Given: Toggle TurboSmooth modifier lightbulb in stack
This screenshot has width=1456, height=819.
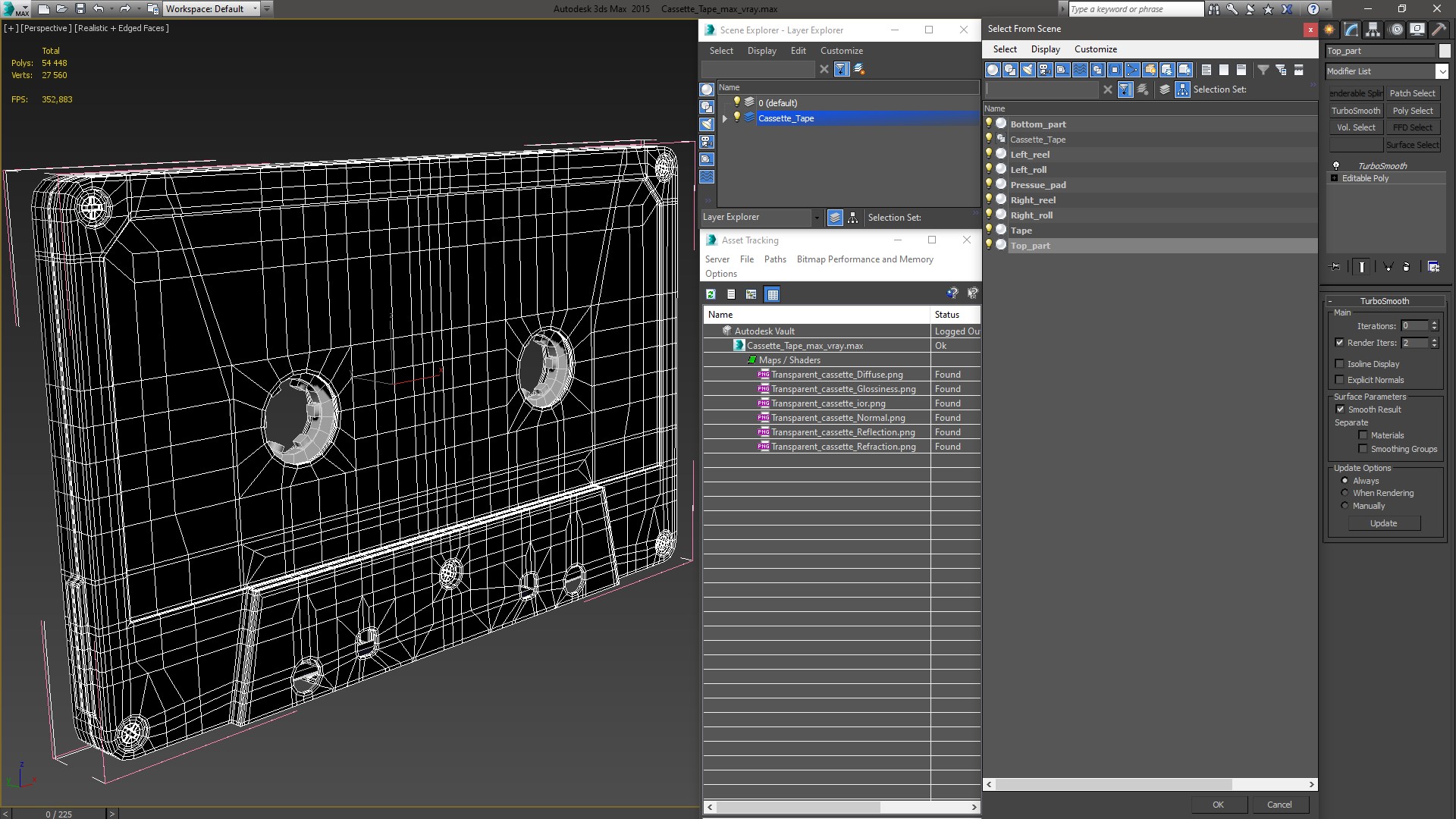Looking at the screenshot, I should (x=1336, y=165).
